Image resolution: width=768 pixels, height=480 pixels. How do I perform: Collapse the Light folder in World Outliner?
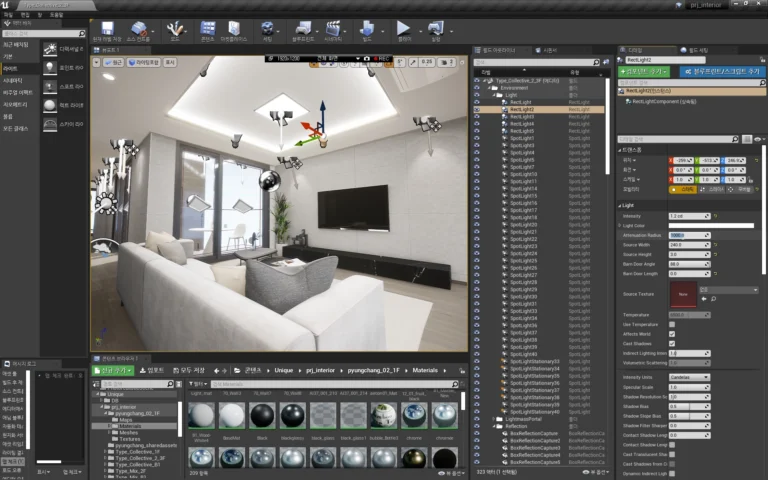tap(494, 96)
